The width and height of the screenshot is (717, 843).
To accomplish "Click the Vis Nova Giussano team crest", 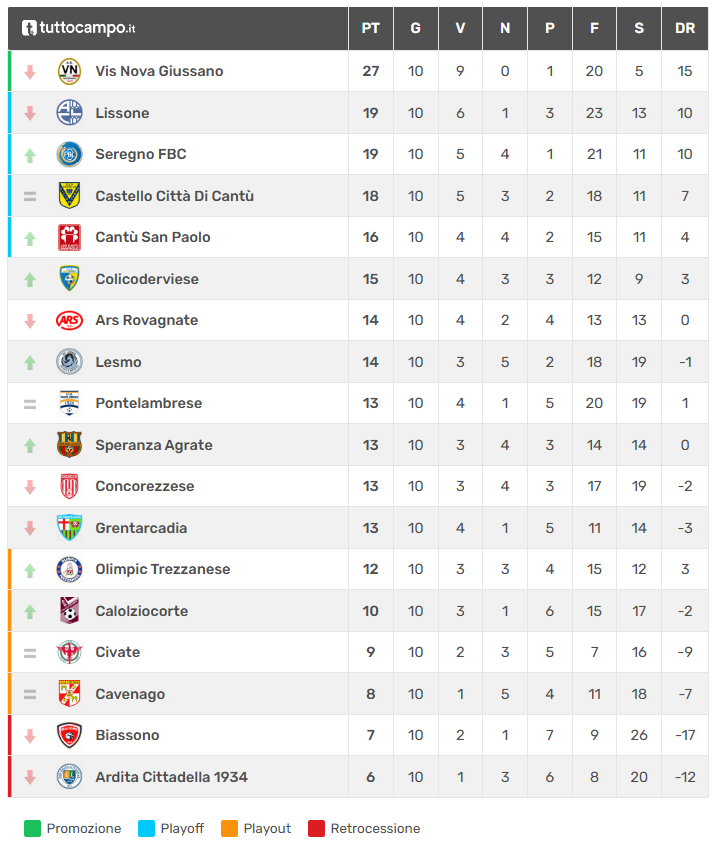I will pyautogui.click(x=69, y=71).
